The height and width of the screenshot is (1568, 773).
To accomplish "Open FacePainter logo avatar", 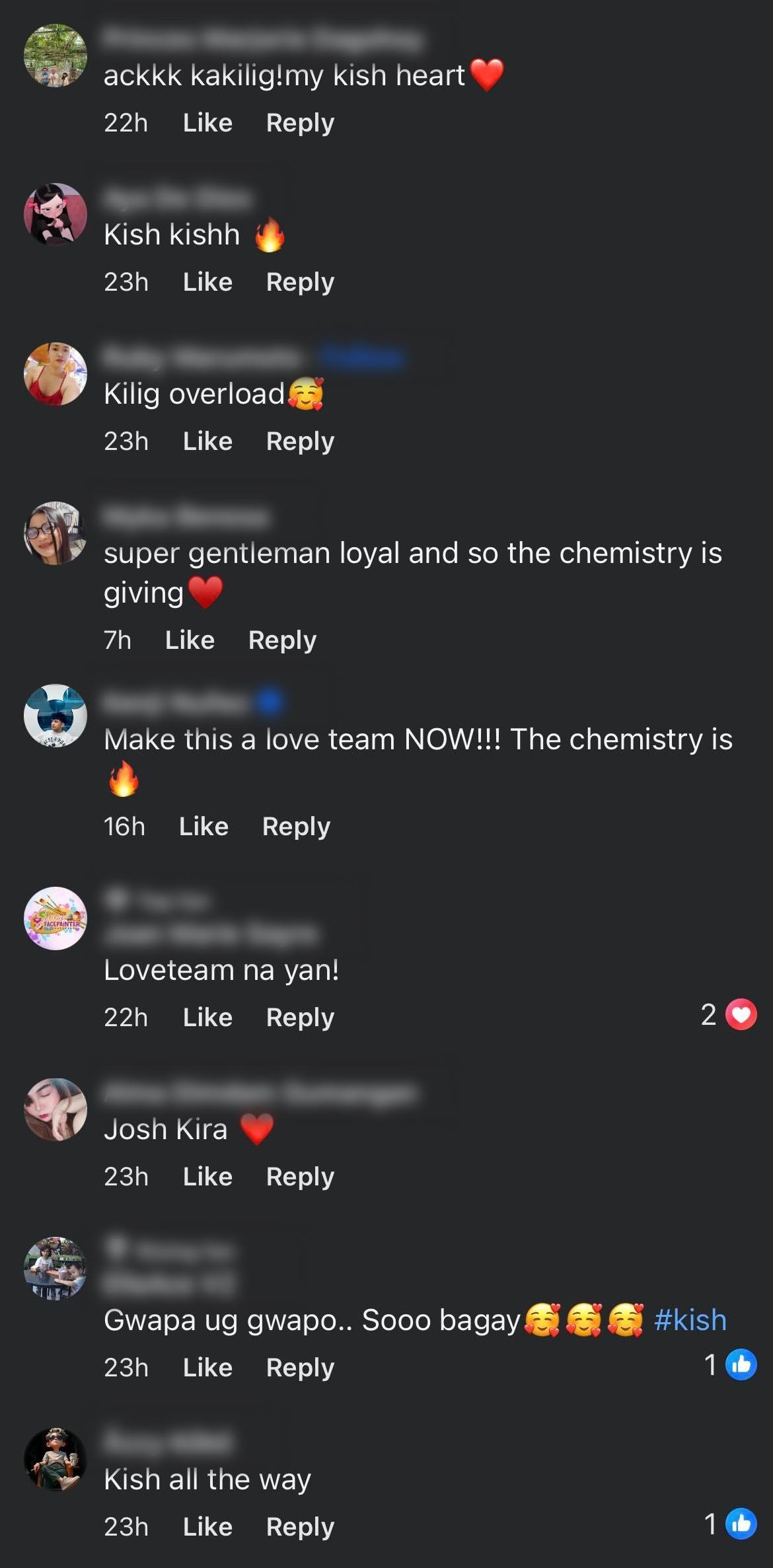I will pos(55,918).
